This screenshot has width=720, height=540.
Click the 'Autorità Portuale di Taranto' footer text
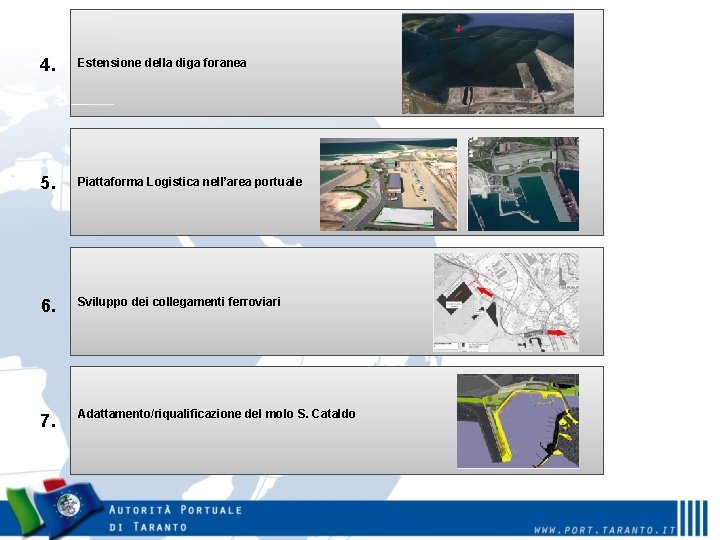[175, 518]
